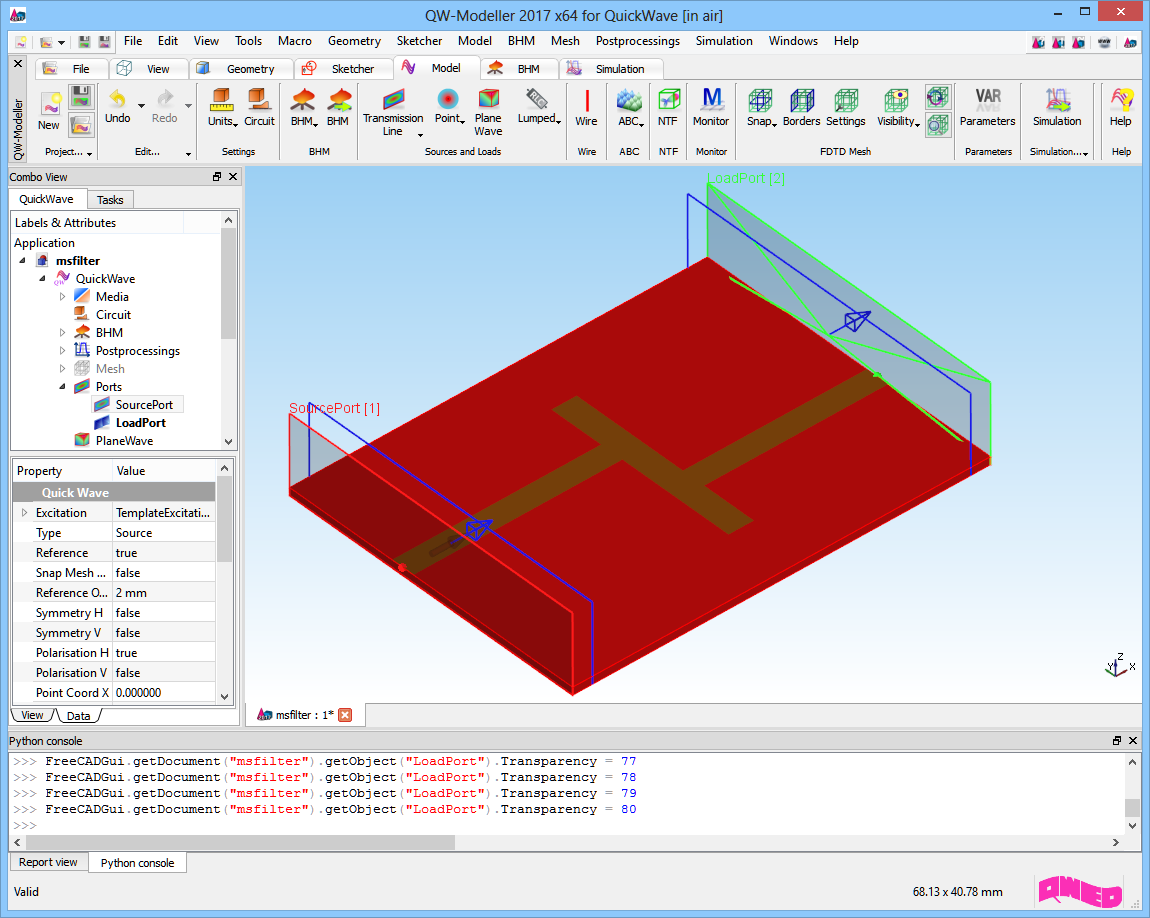The image size is (1150, 918).
Task: Switch to the Tasks tab
Action: coord(110,199)
